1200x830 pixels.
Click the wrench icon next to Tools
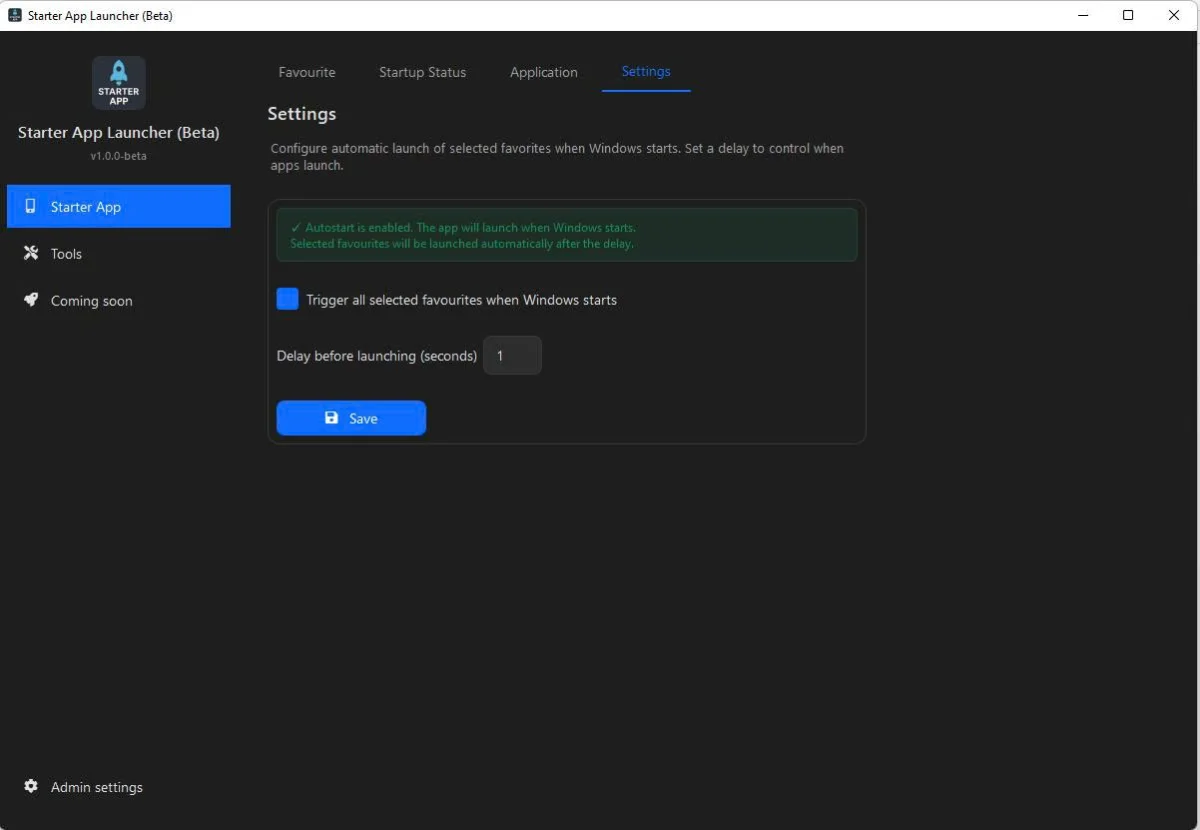pos(31,253)
